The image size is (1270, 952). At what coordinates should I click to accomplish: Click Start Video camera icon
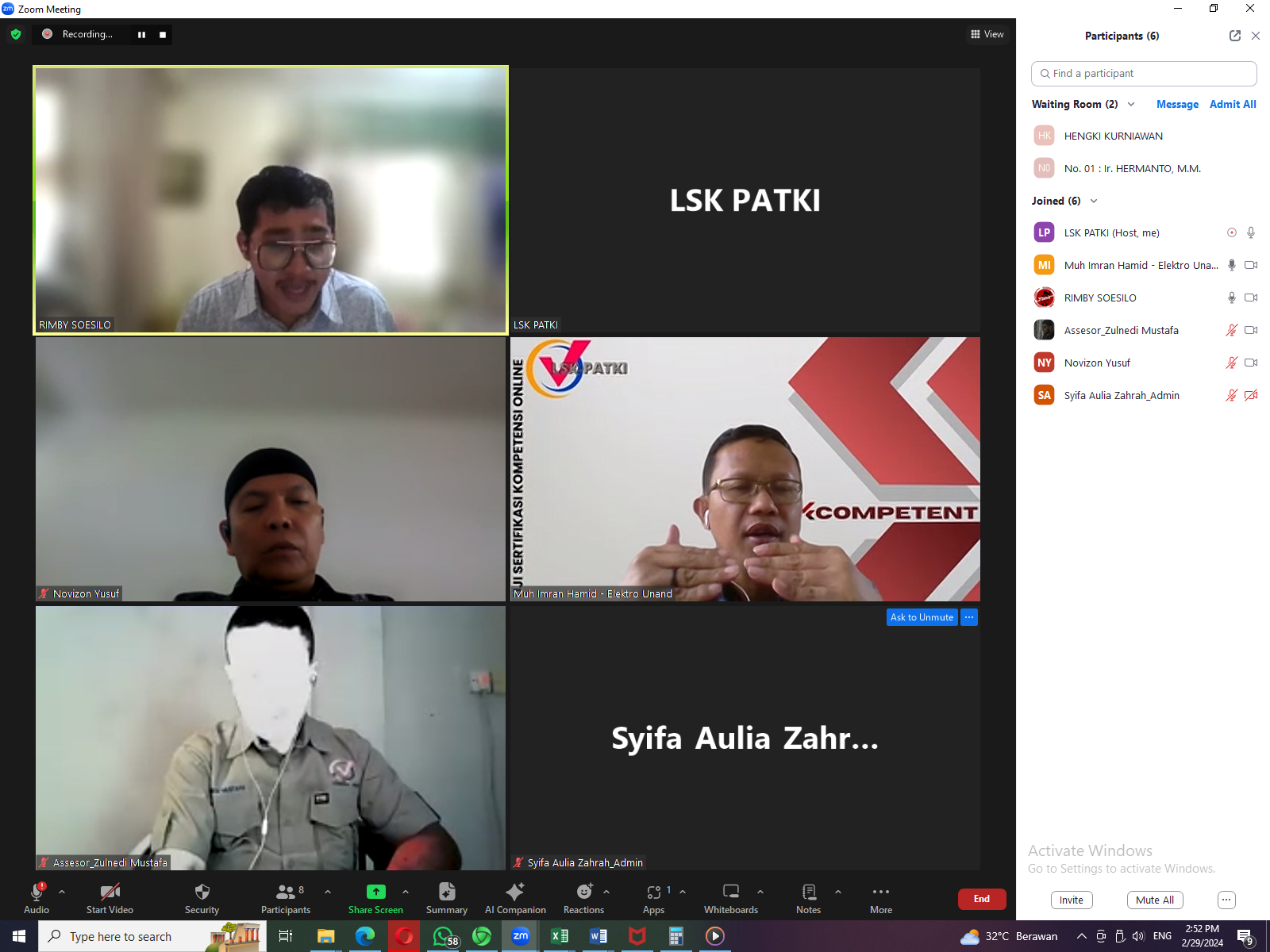point(110,892)
